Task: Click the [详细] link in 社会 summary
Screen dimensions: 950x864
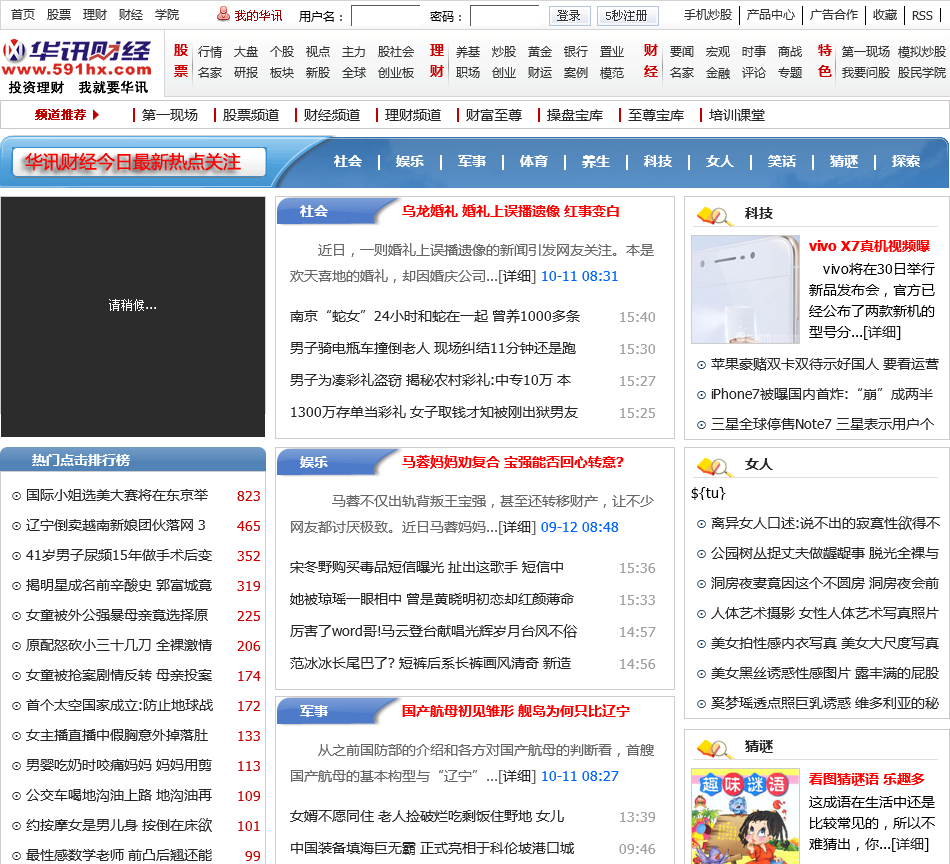Action: click(517, 276)
